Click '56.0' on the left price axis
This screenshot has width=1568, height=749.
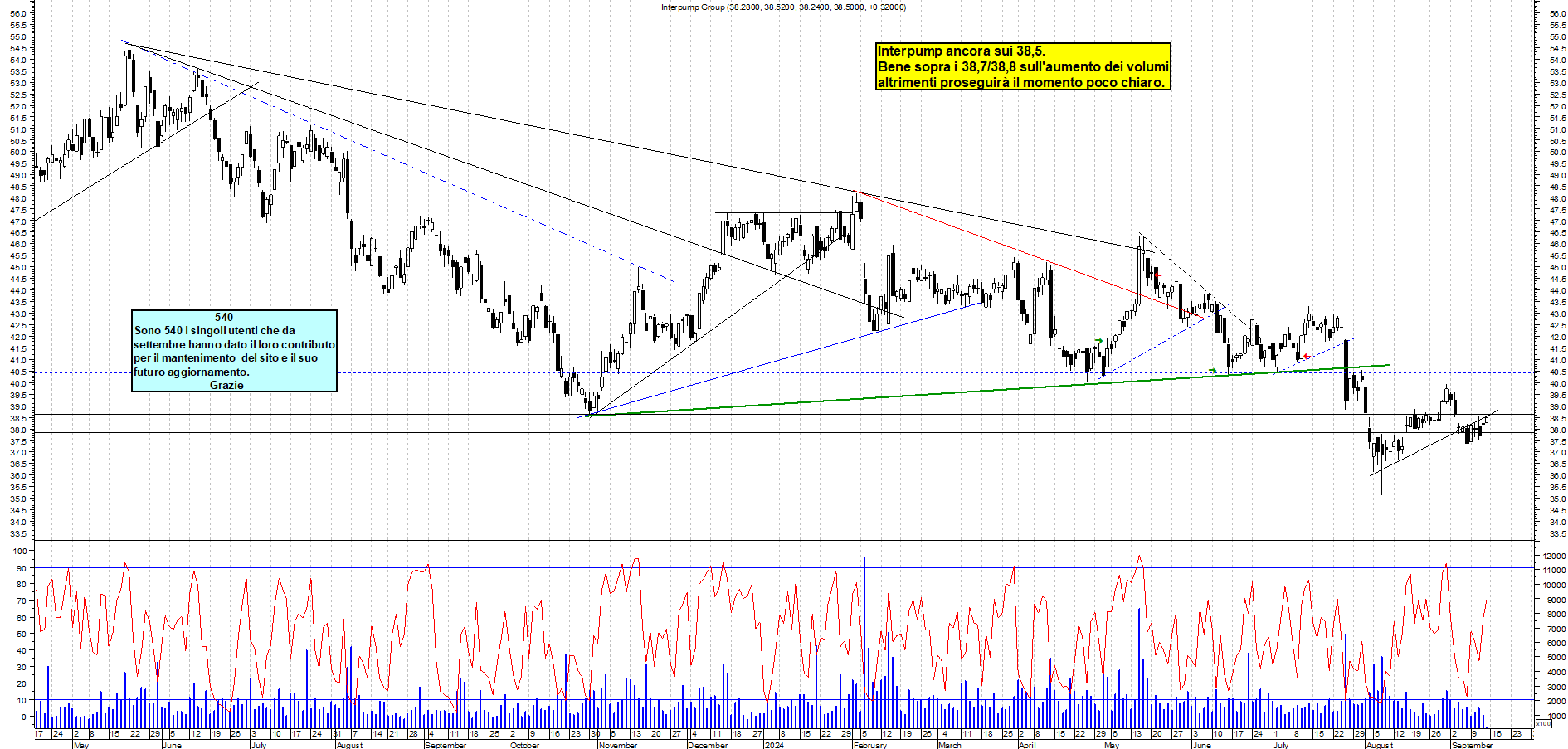pyautogui.click(x=18, y=14)
